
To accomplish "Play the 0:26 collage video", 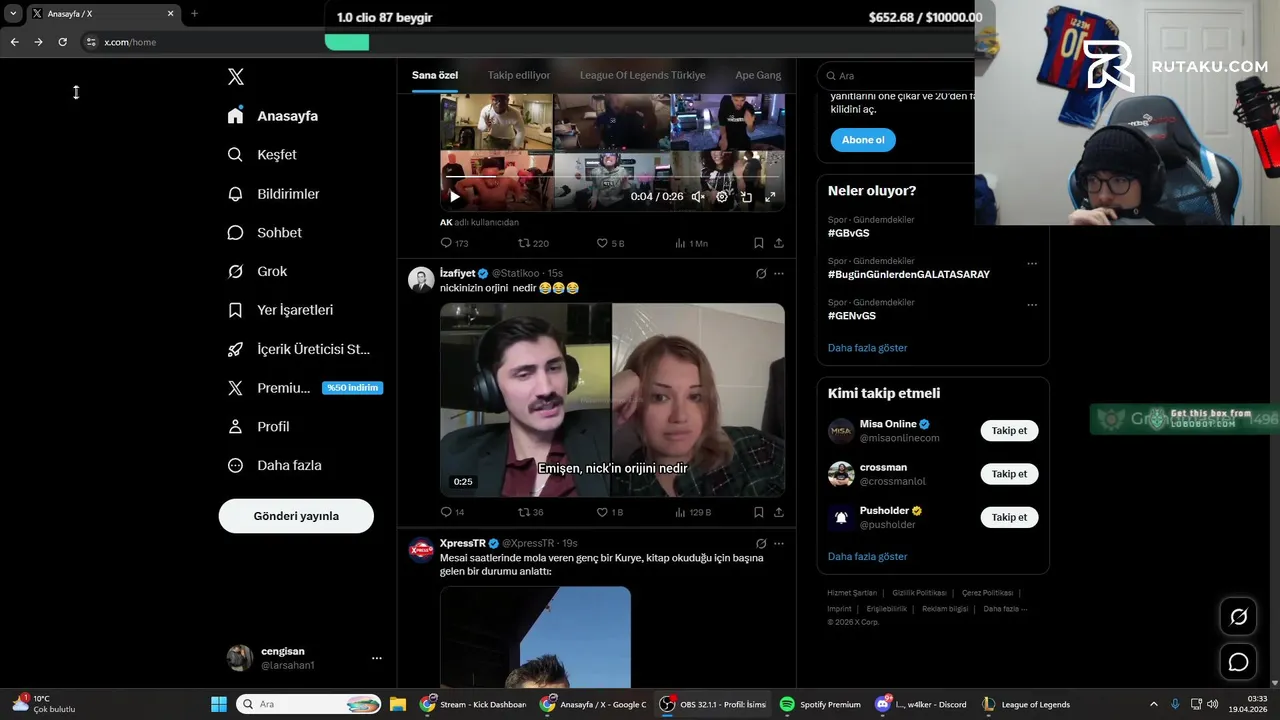I will [455, 197].
